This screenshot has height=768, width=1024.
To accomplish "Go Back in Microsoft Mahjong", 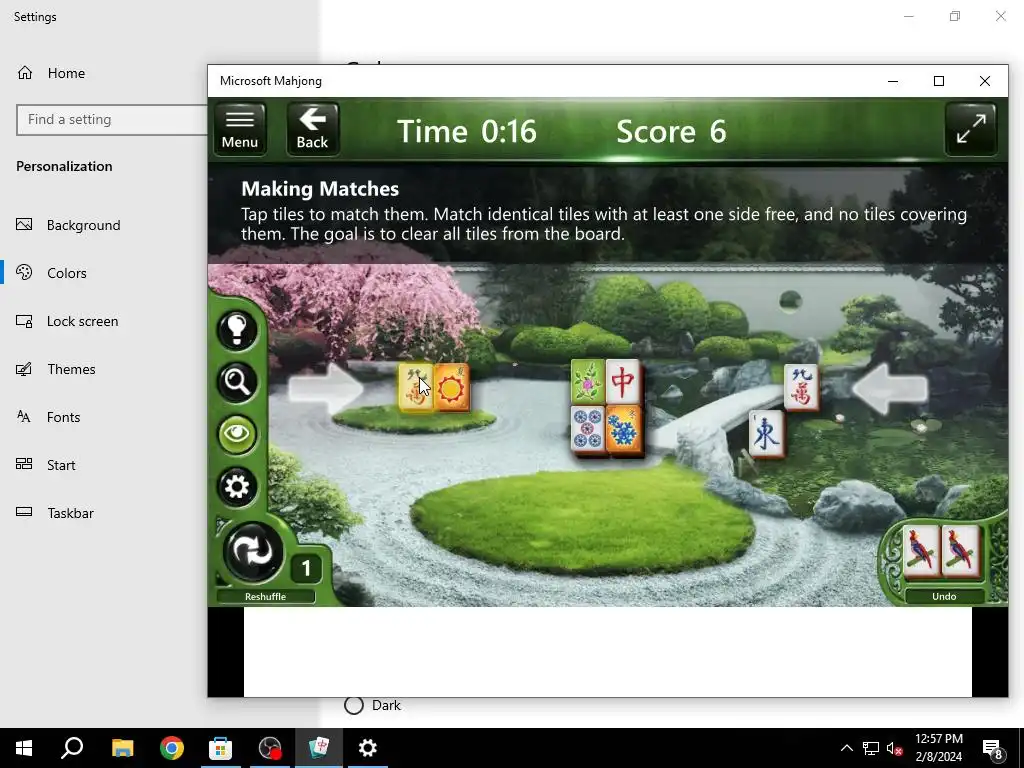I will tap(313, 129).
